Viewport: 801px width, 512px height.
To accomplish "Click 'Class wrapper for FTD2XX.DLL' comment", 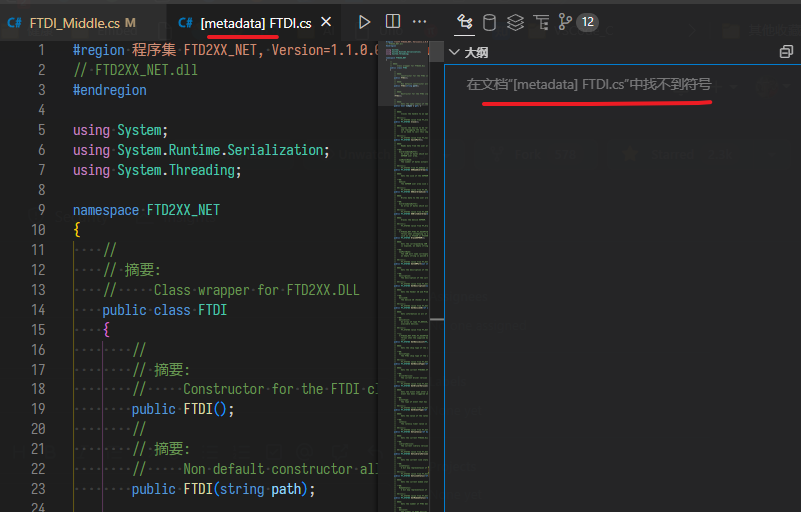I will point(256,290).
